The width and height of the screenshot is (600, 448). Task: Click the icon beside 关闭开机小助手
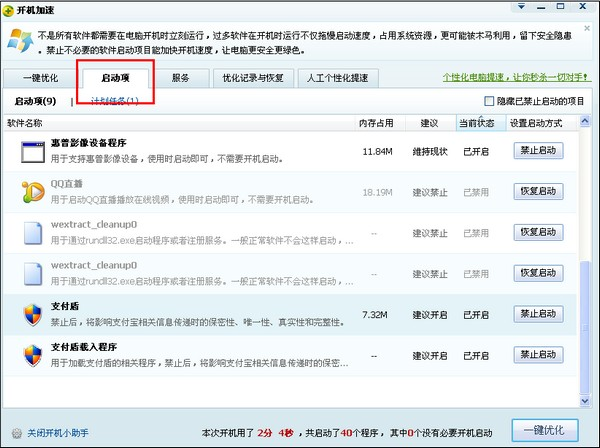point(14,433)
